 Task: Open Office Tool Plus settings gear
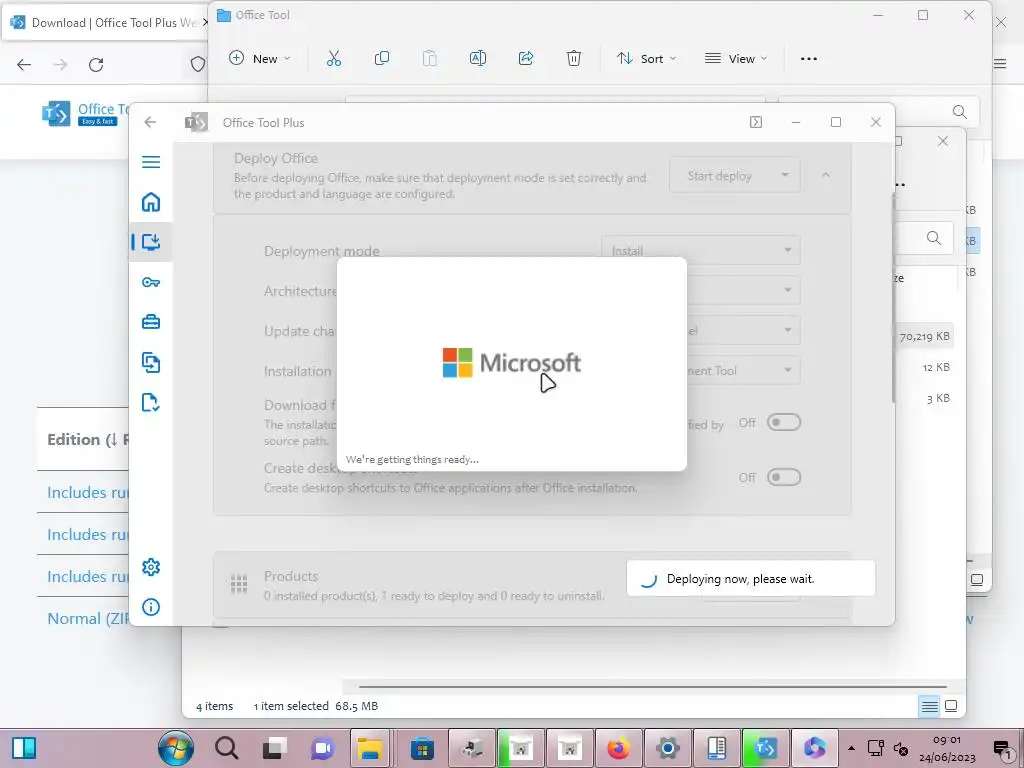click(151, 567)
